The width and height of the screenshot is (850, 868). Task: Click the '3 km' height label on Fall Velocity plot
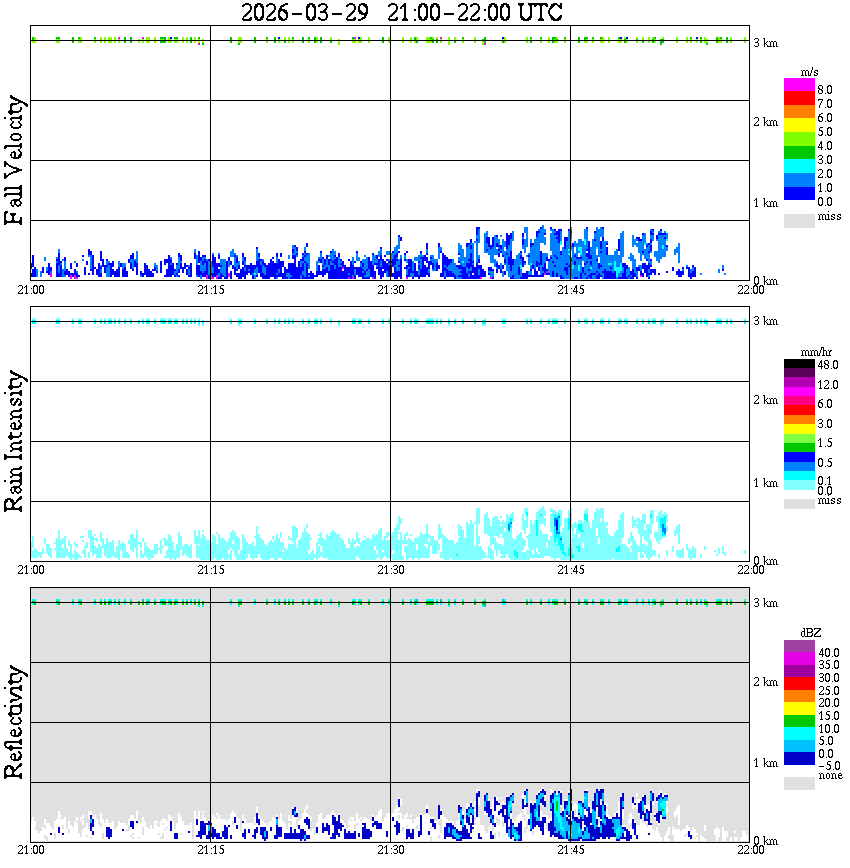tap(765, 43)
